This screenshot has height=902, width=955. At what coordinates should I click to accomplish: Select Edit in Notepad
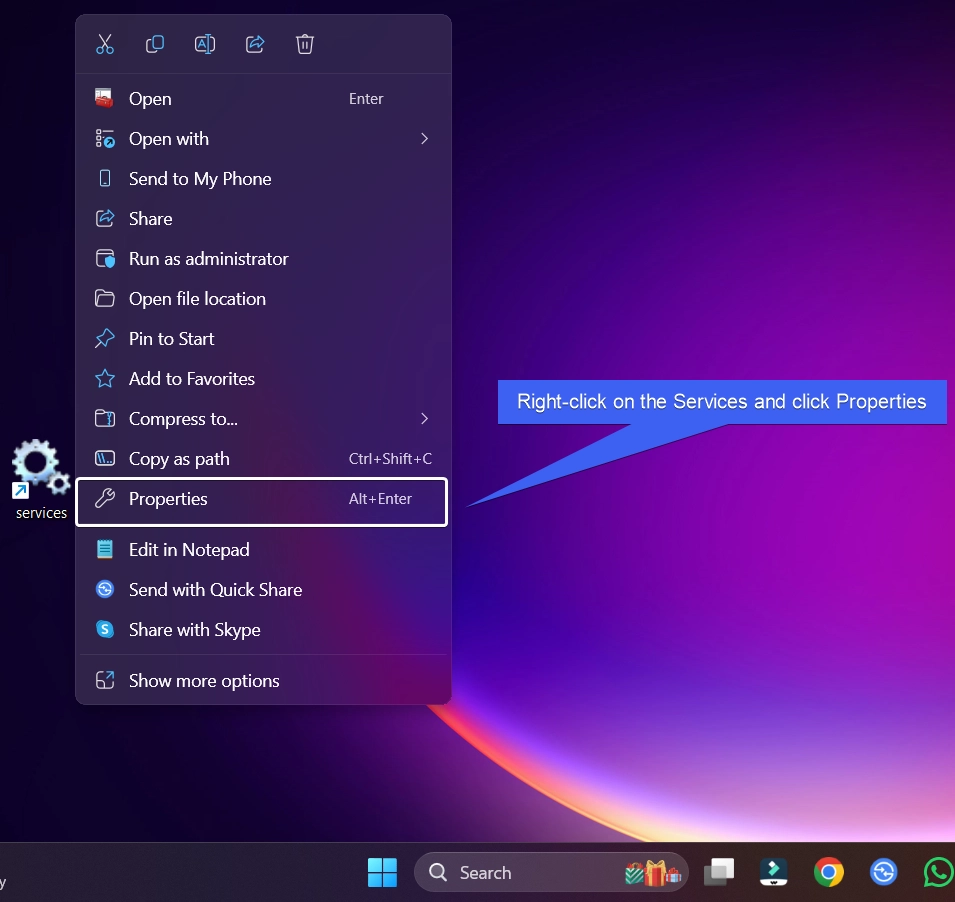(263, 550)
